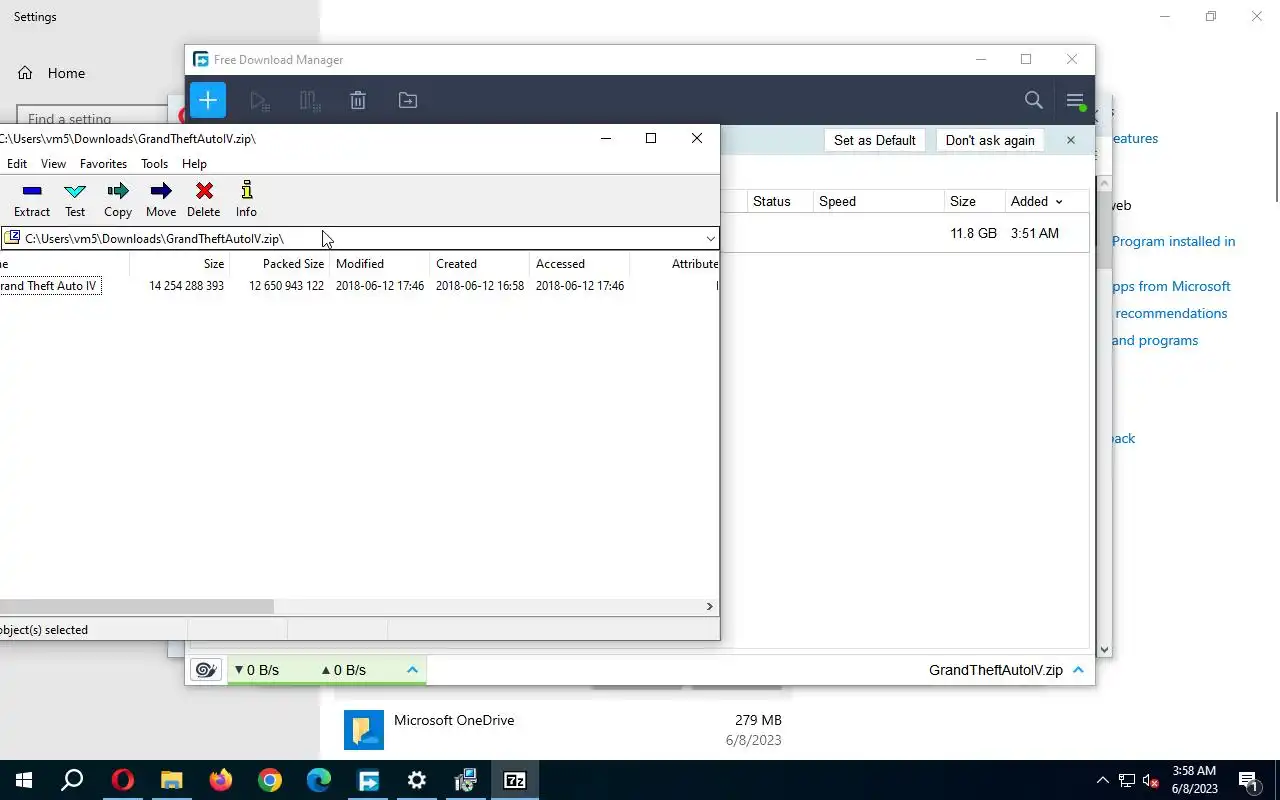This screenshot has height=800, width=1280.
Task: Sort downloads by Speed column
Action: (879, 201)
